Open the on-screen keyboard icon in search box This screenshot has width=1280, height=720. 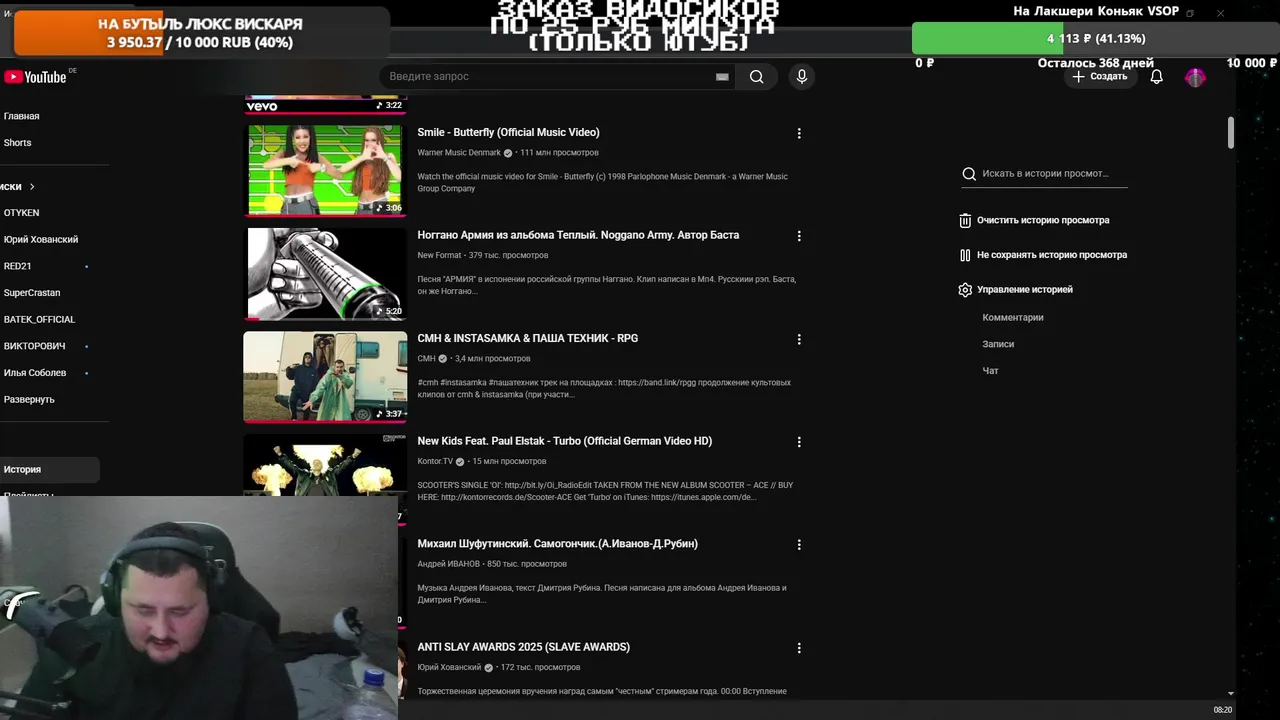click(x=722, y=77)
